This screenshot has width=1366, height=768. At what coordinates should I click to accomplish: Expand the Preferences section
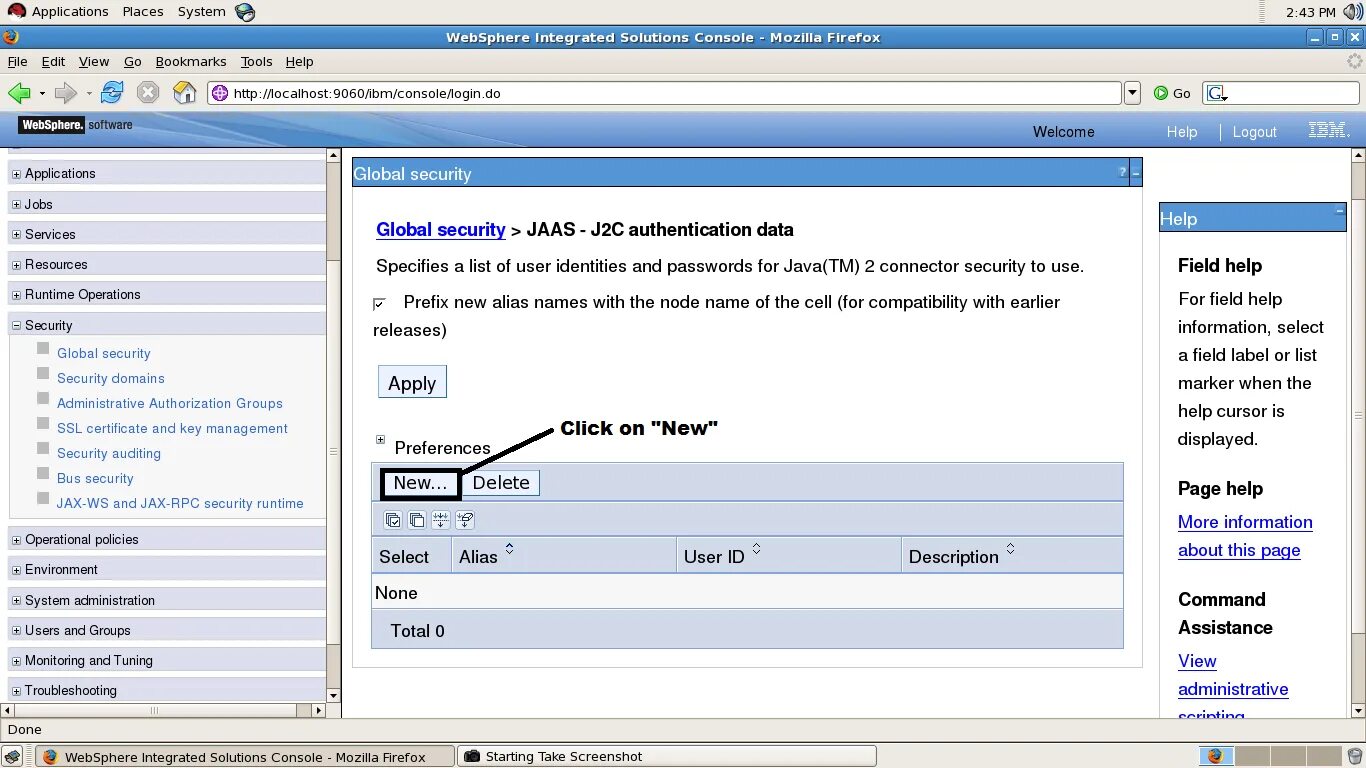tap(380, 439)
